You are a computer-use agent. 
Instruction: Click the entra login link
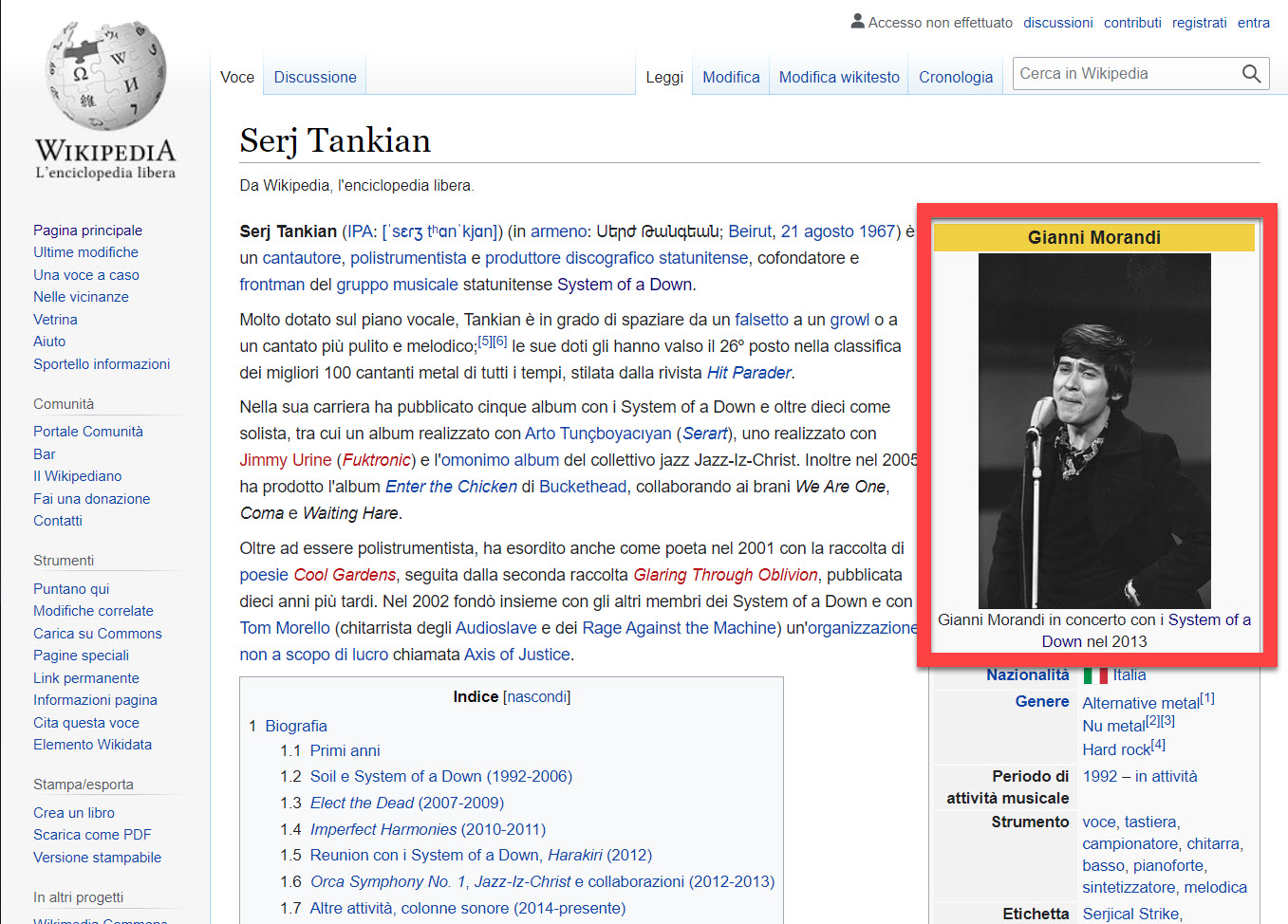point(1254,23)
